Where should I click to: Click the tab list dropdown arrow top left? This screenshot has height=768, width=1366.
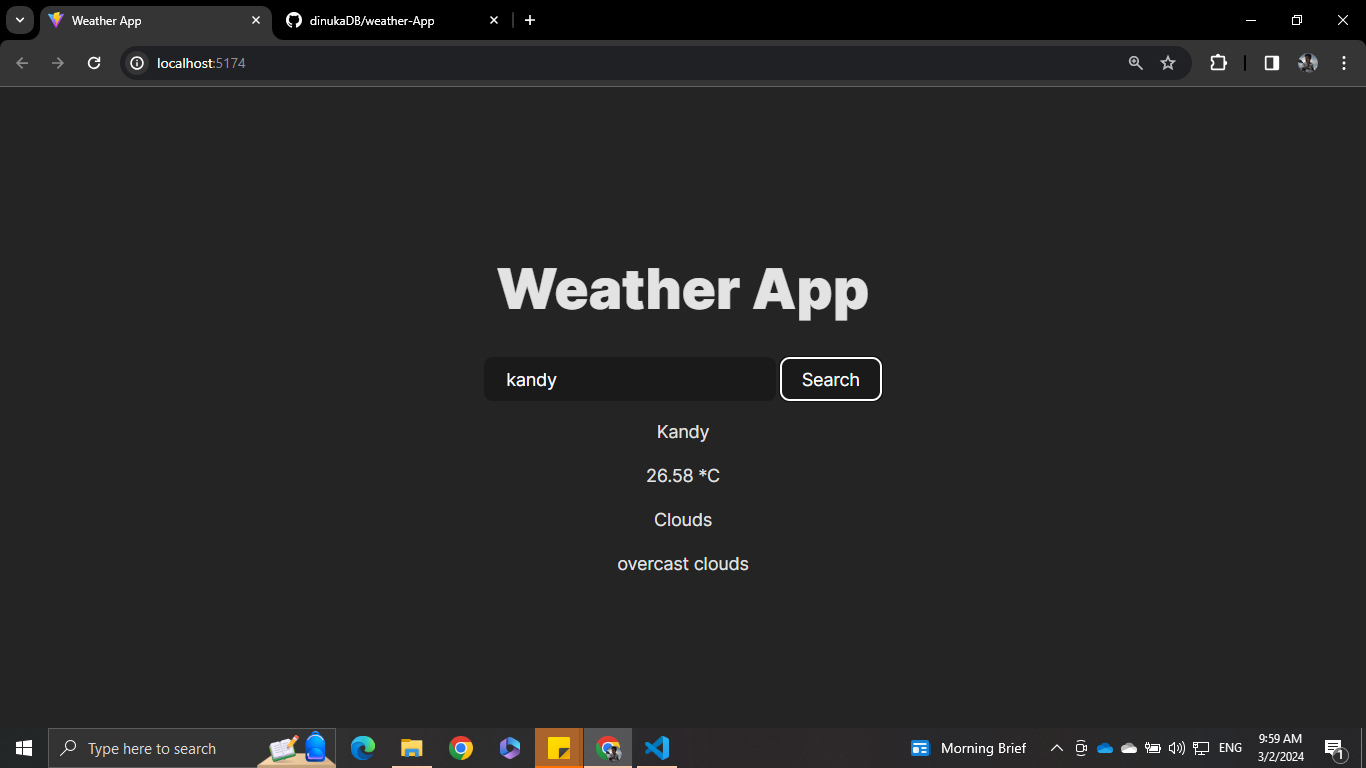(x=19, y=19)
